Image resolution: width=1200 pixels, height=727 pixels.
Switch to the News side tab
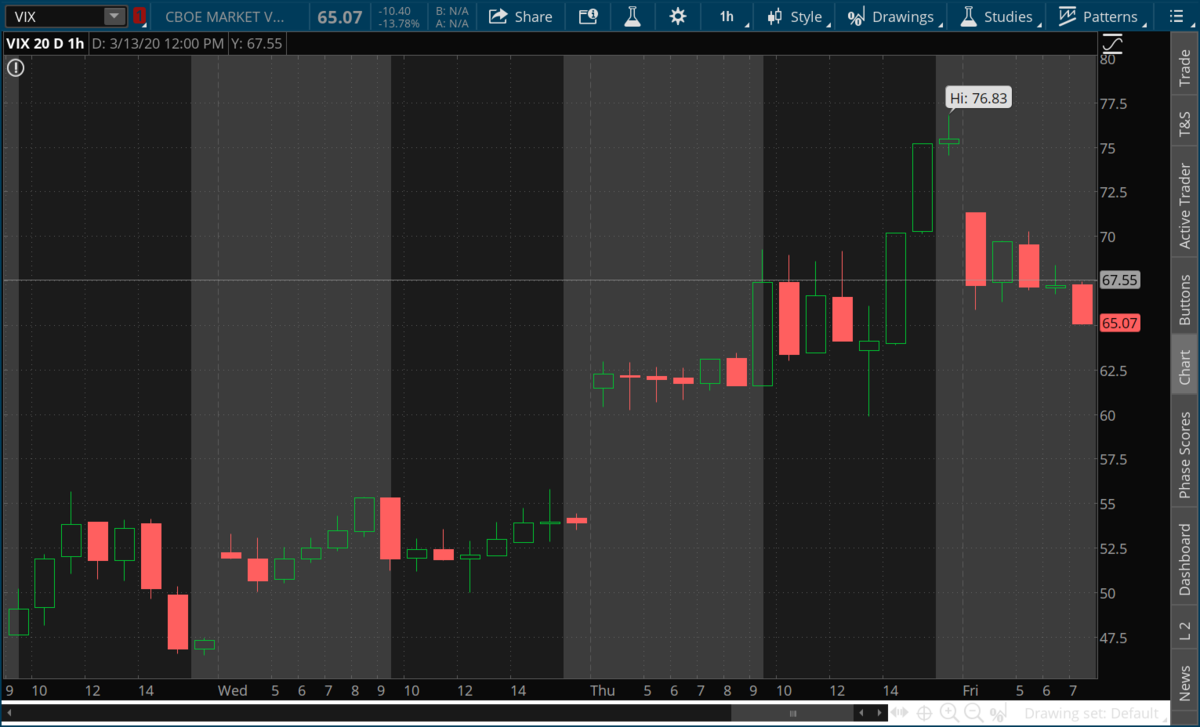click(1185, 681)
